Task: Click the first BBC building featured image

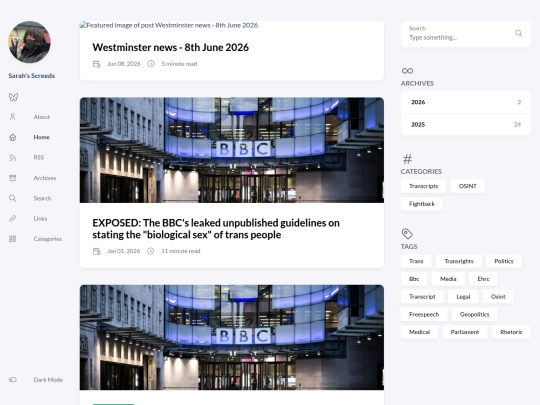Action: coord(232,150)
